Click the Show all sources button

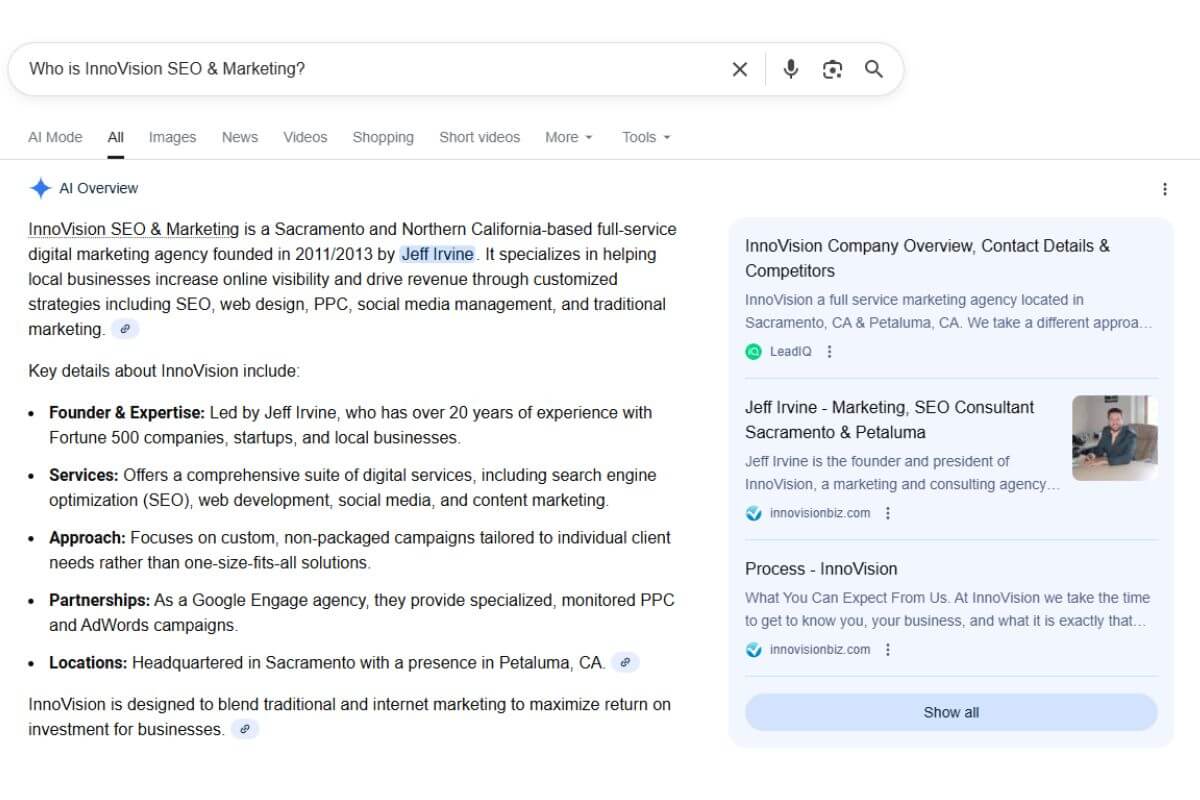point(951,712)
